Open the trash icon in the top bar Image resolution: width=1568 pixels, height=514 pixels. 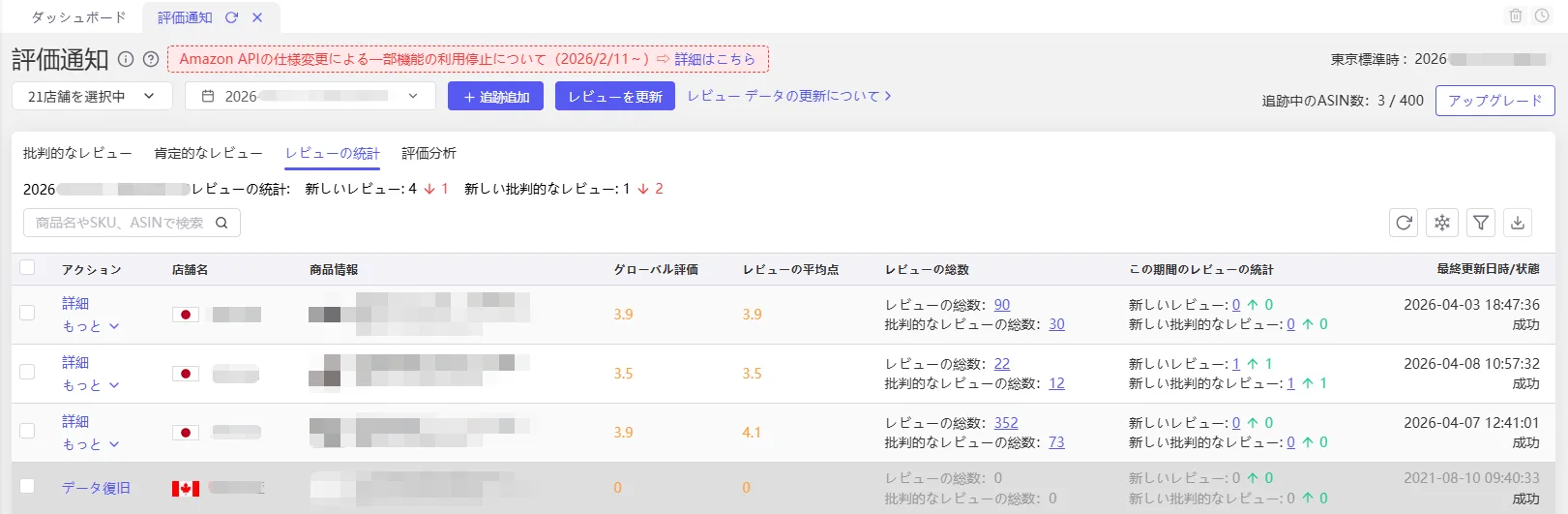pos(1516,15)
